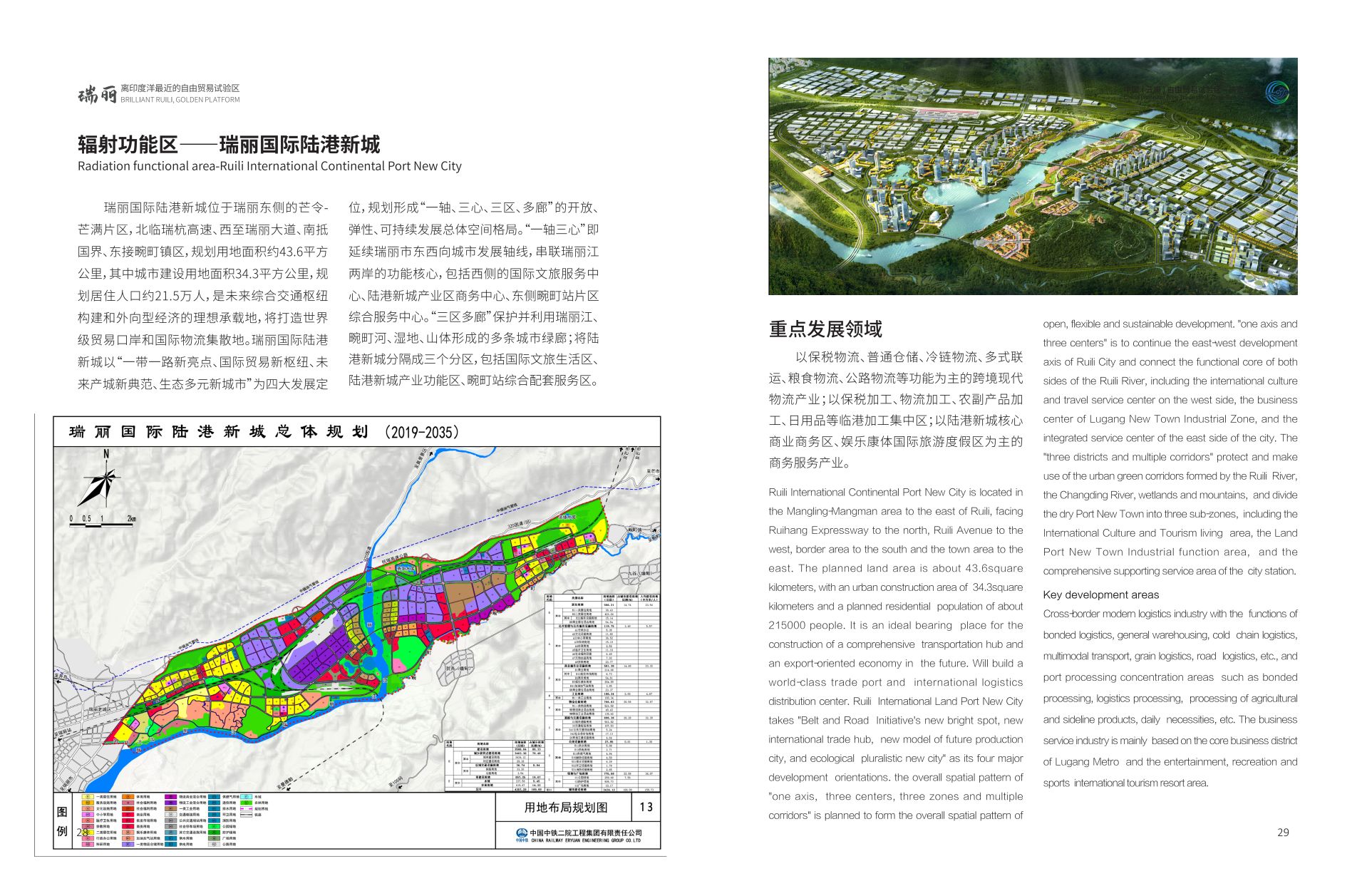Click the map scale bar showing 2km
This screenshot has width=1367, height=896.
tap(102, 521)
